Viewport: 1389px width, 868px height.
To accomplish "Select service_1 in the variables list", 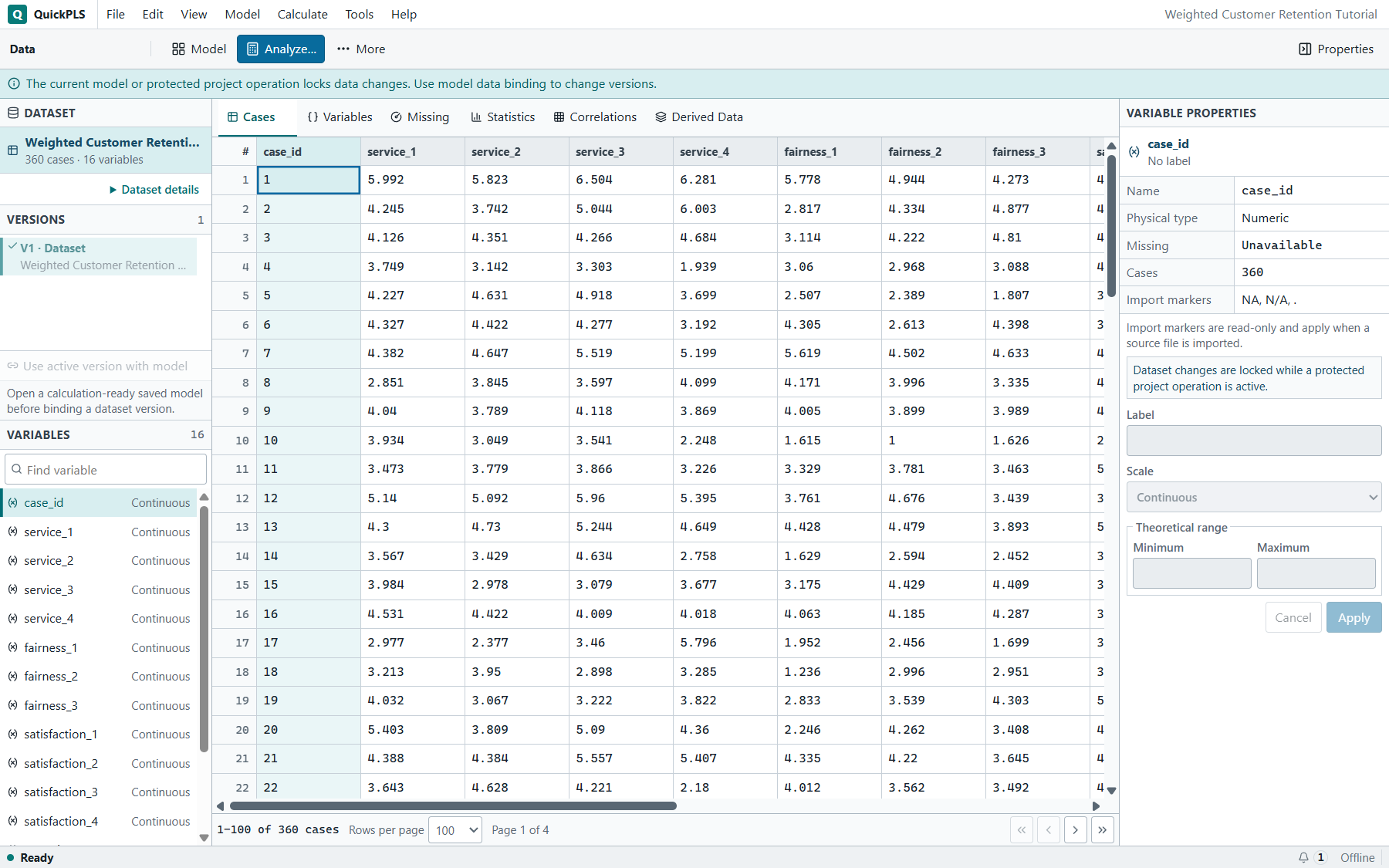I will pos(99,532).
